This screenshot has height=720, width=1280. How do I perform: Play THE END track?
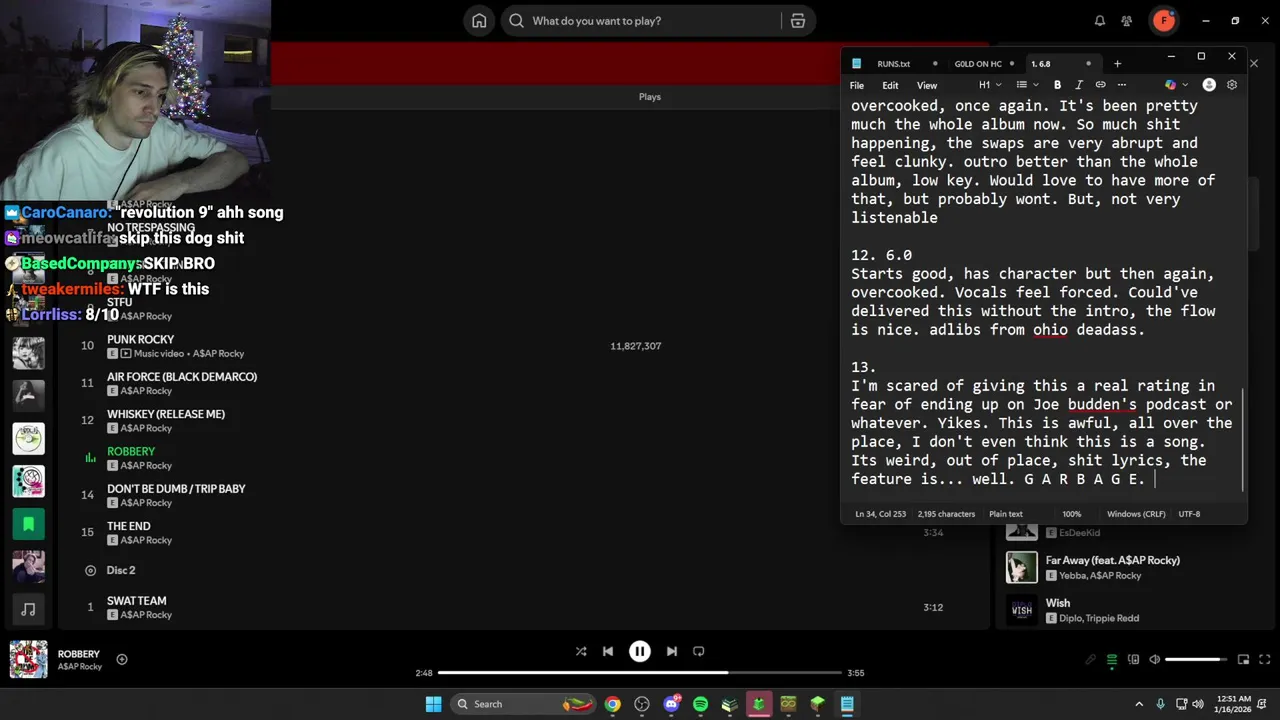click(129, 526)
